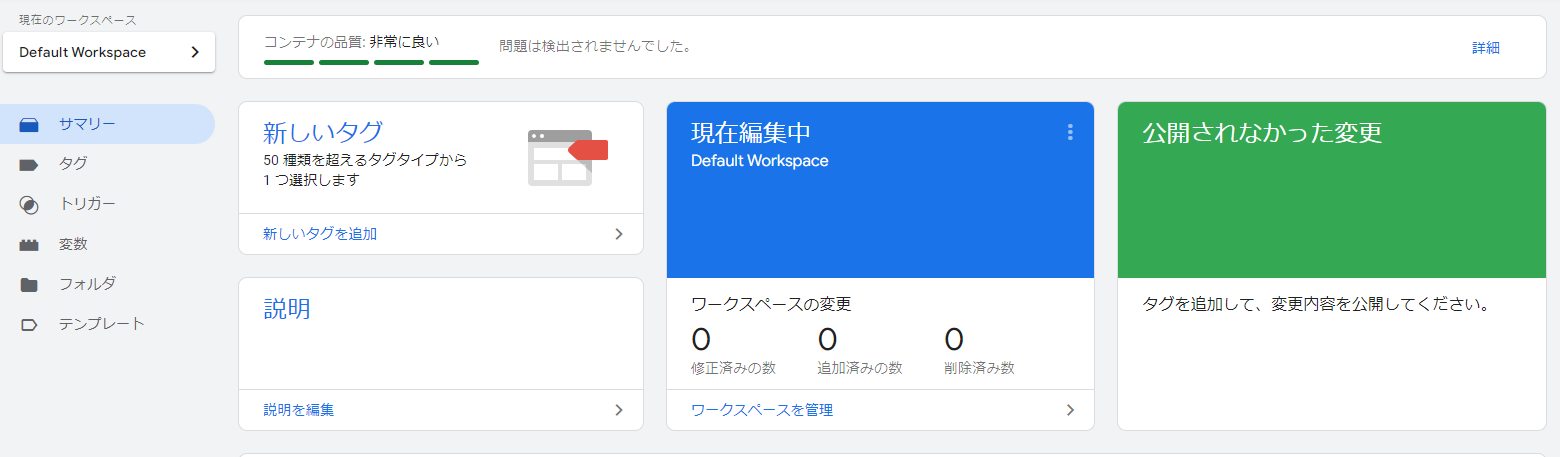
Task: Click the タグ tag icon in sidebar
Action: point(29,164)
